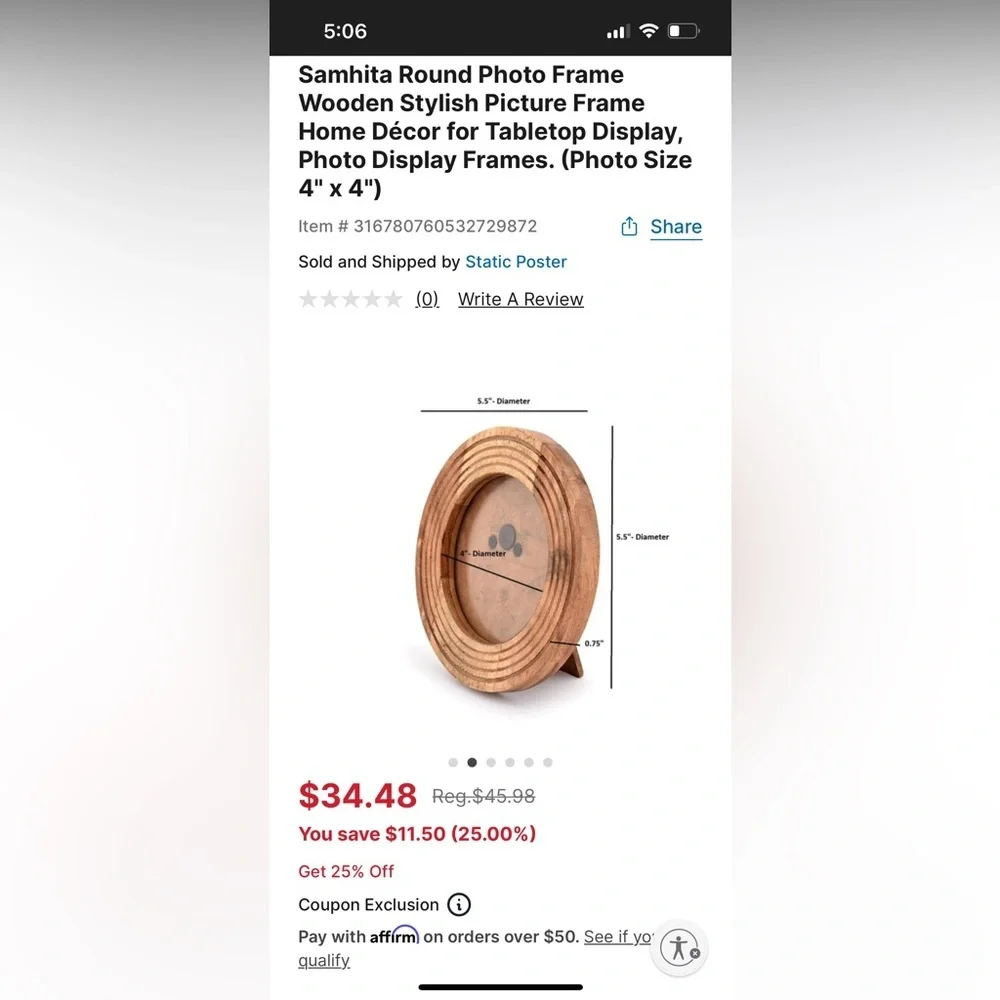This screenshot has height=1000, width=1000.
Task: Select the fourth image carousel dot
Action: [x=510, y=762]
